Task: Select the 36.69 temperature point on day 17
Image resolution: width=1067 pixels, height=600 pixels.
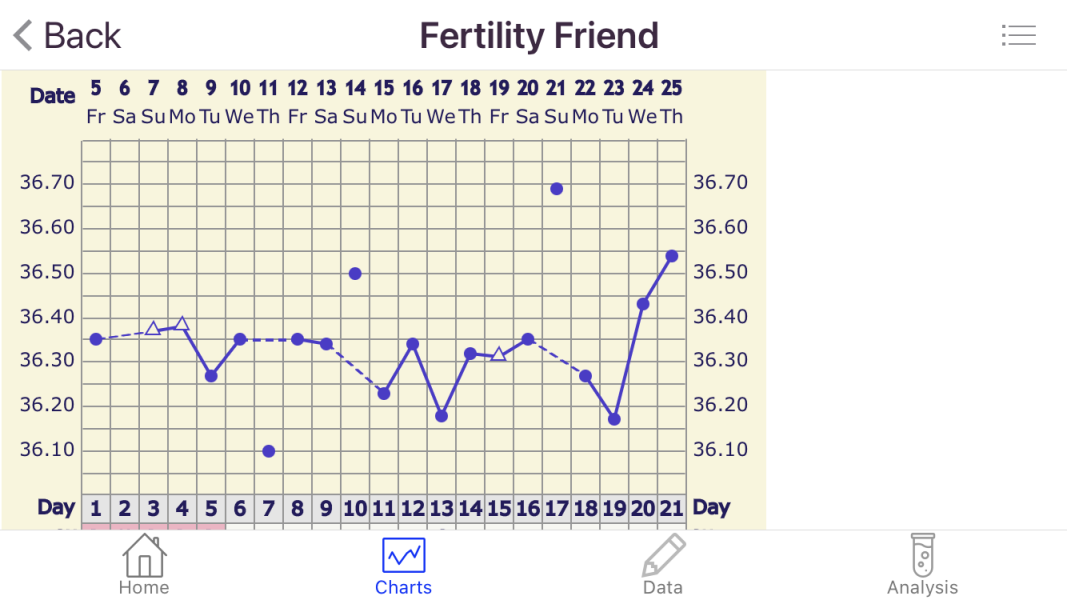Action: click(x=557, y=189)
